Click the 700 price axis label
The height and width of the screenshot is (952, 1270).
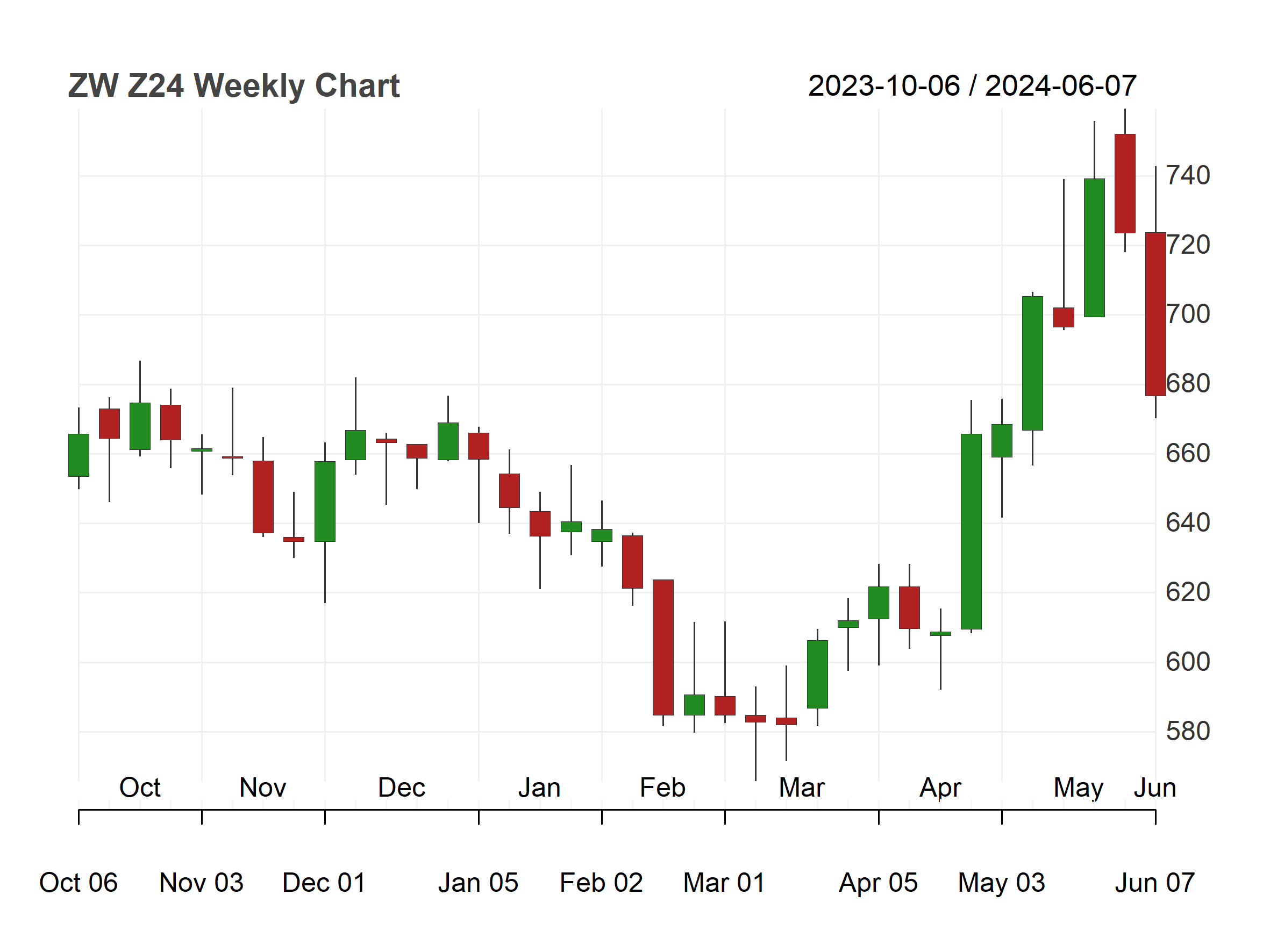(x=1188, y=314)
